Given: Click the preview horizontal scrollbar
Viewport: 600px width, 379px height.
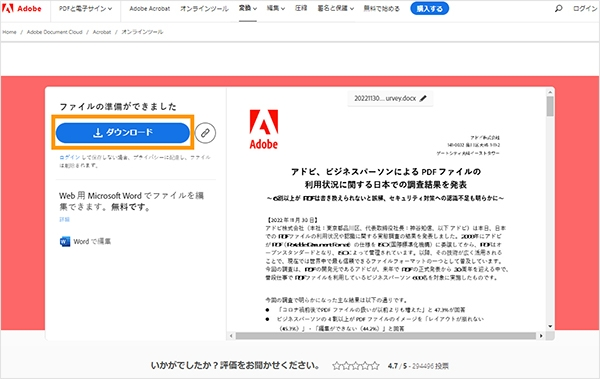Looking at the screenshot, I should point(386,336).
